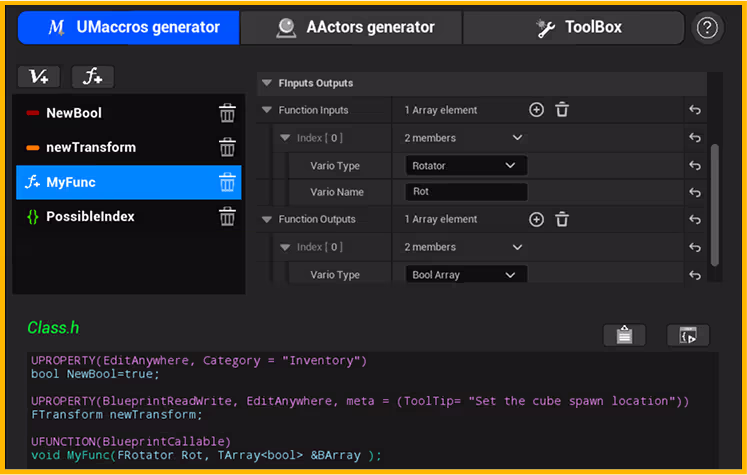Collapse Function Outputs Index [0]
The image size is (747, 475).
(285, 247)
